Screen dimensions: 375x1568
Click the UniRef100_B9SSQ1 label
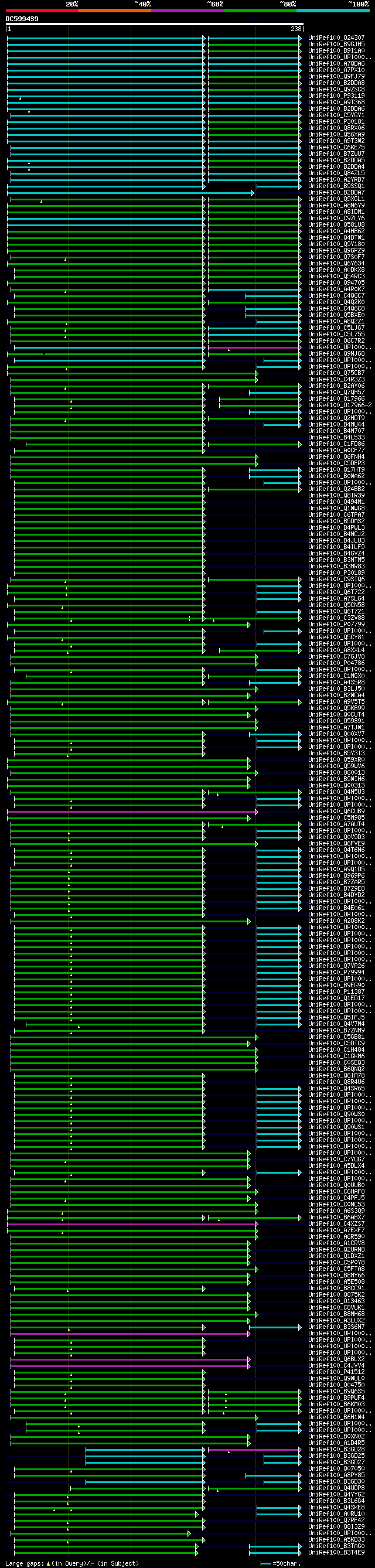(x=337, y=186)
